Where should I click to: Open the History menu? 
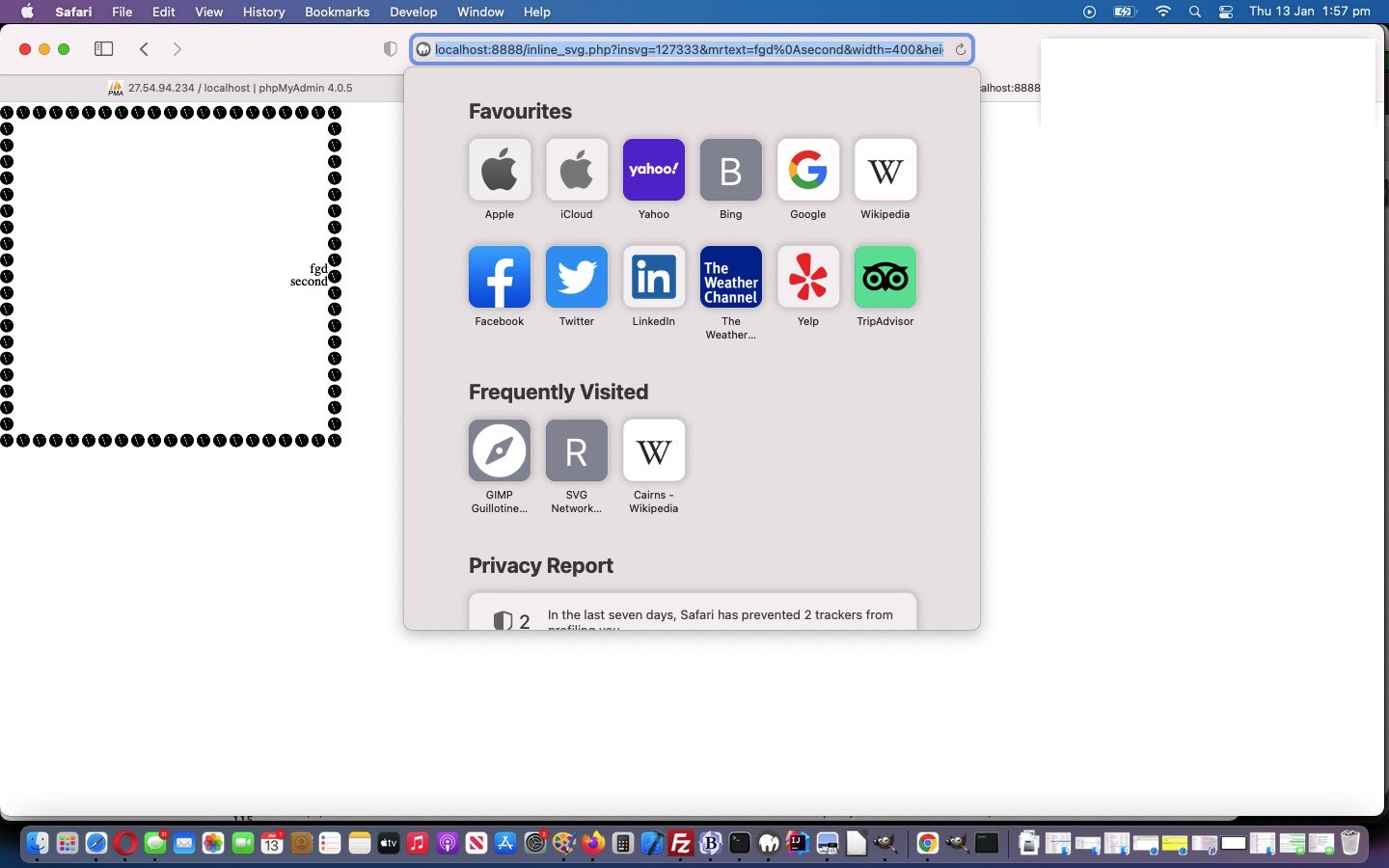coord(263,12)
